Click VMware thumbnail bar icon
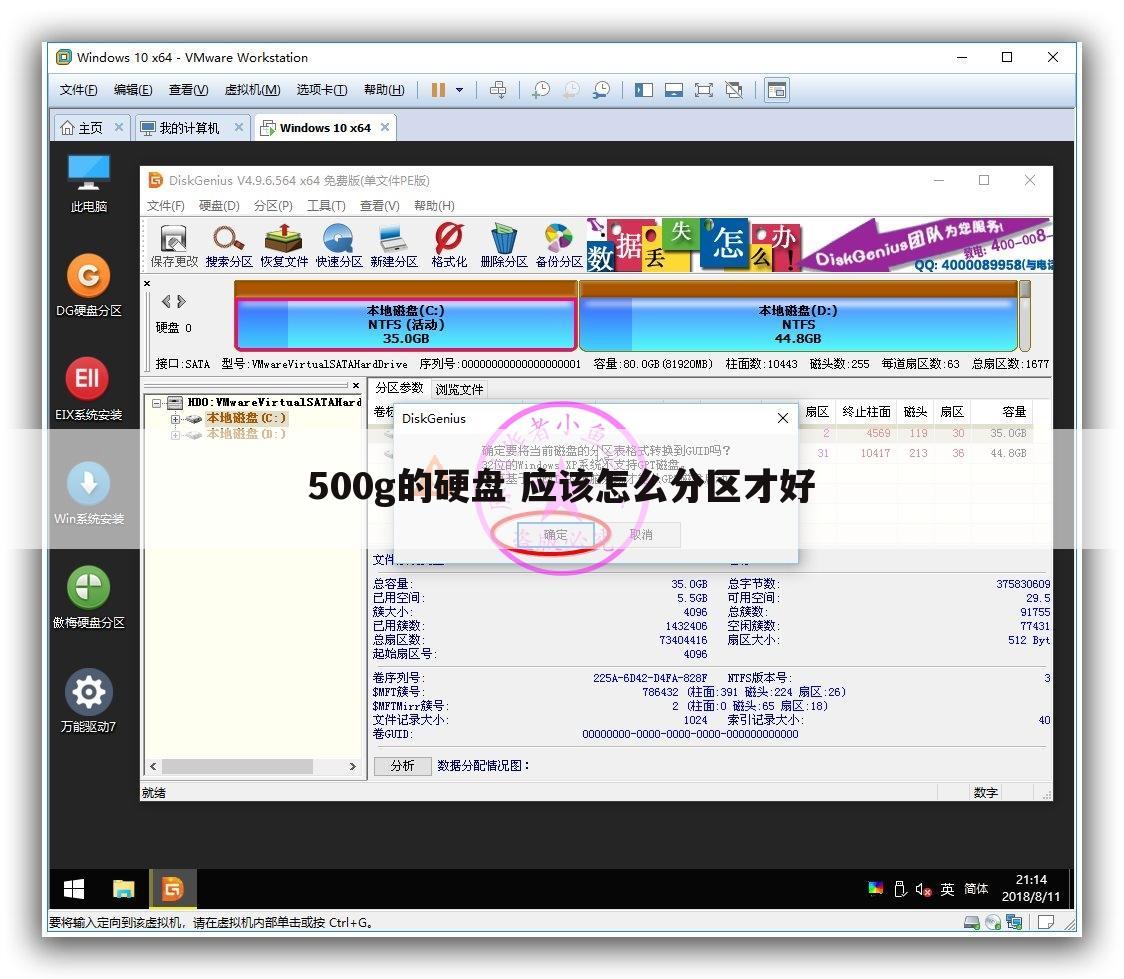 674,90
